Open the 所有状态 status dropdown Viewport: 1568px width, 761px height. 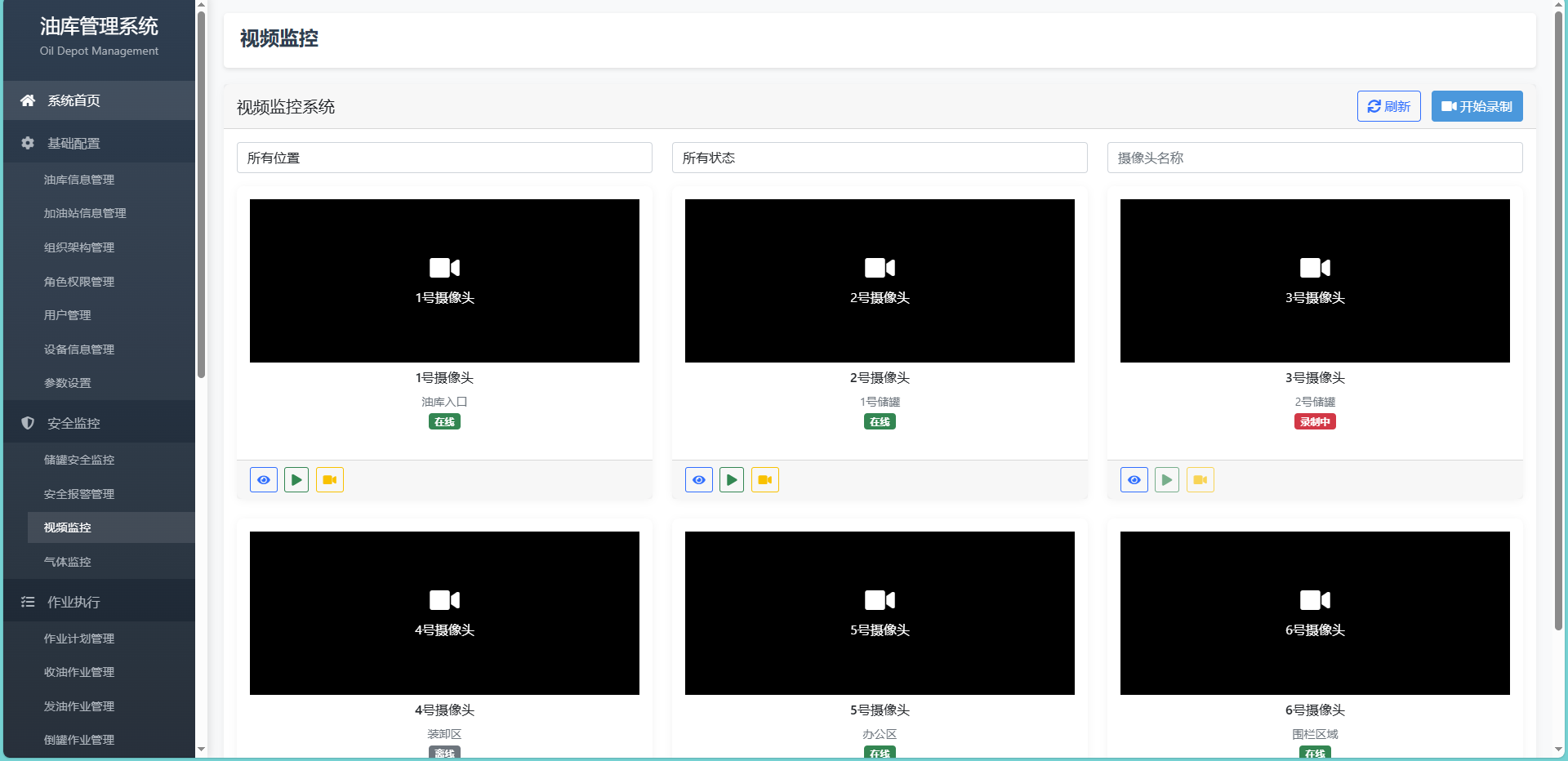tap(880, 158)
